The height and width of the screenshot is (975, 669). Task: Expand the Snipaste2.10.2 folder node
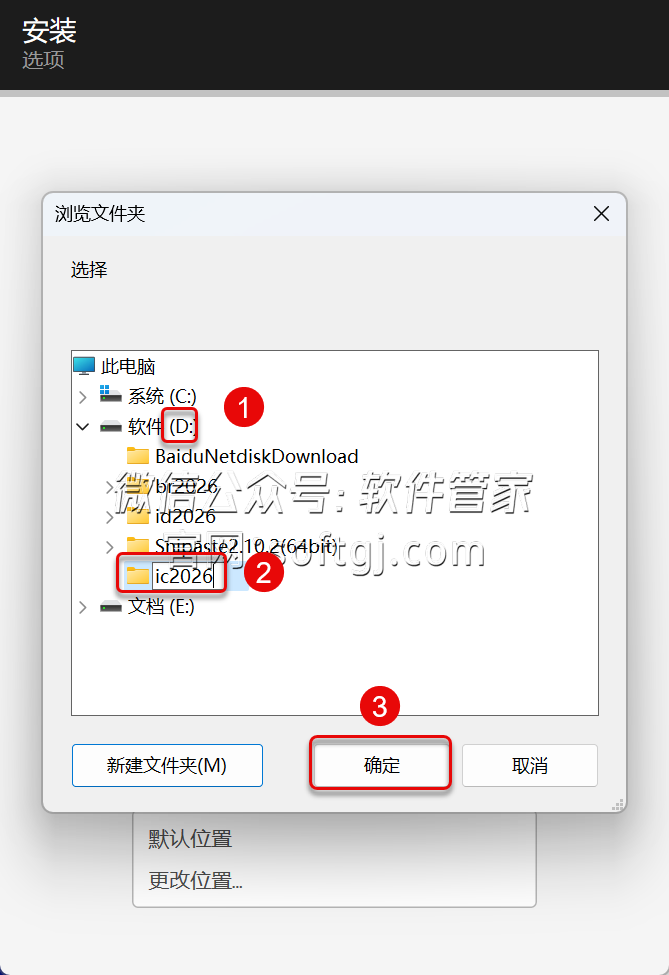[x=110, y=547]
